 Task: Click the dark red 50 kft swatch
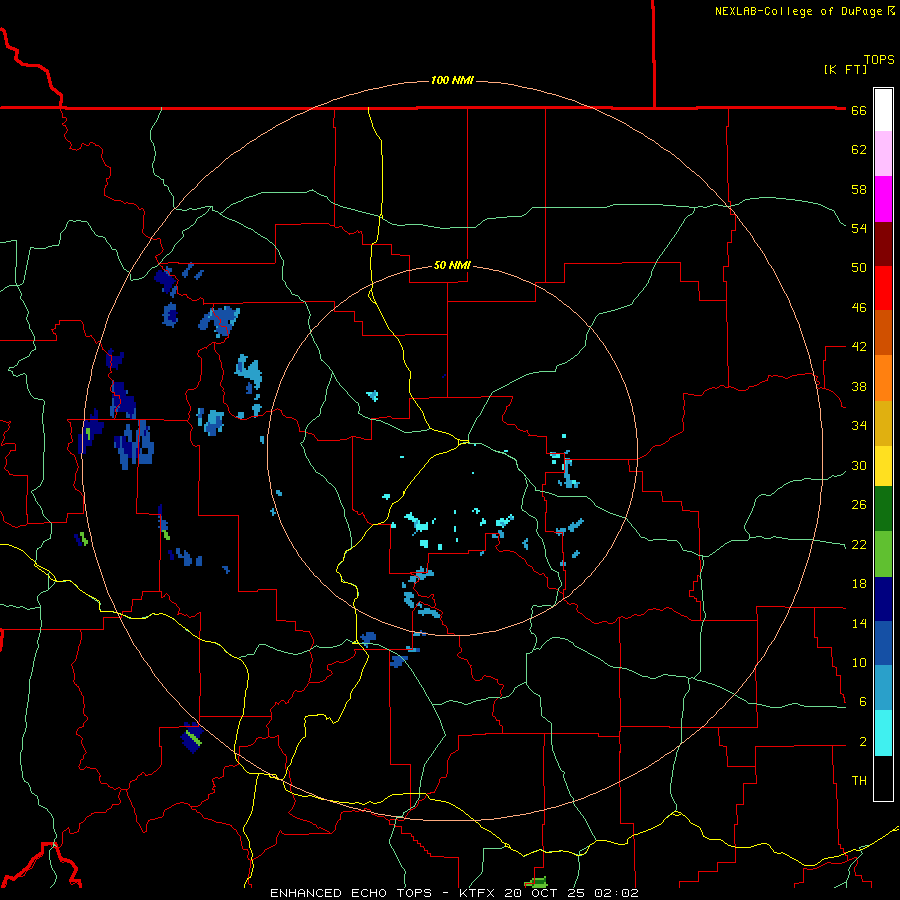(x=883, y=244)
